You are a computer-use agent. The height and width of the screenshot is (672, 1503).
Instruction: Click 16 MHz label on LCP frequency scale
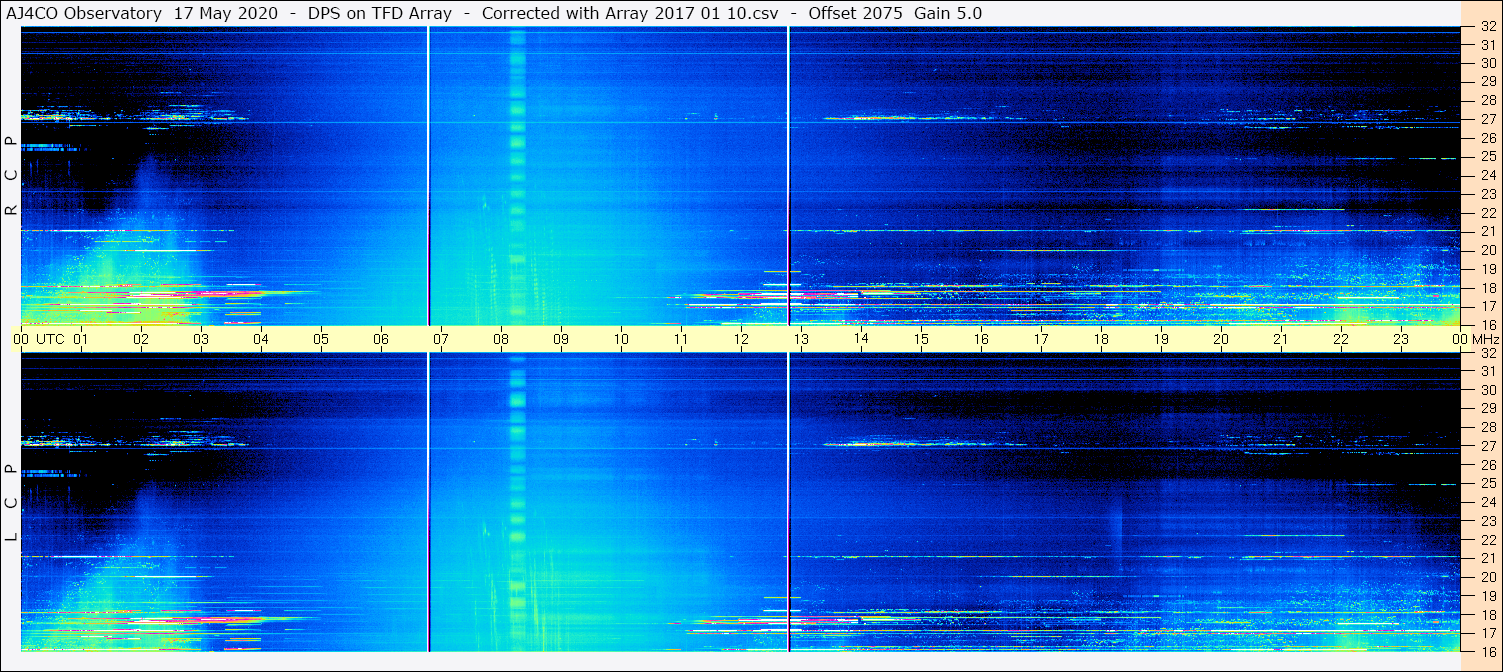(x=1487, y=651)
